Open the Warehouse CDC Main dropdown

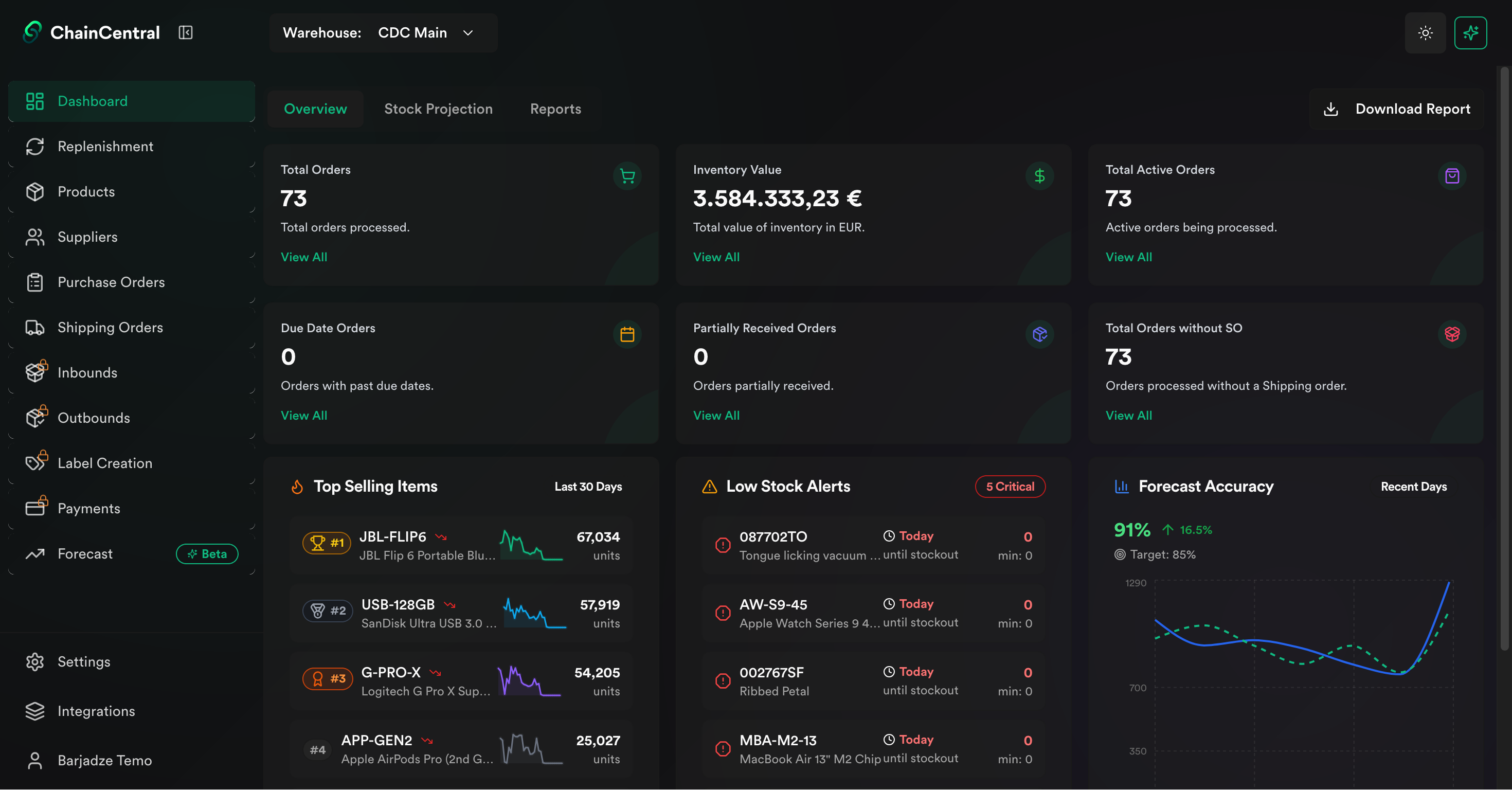[x=424, y=33]
